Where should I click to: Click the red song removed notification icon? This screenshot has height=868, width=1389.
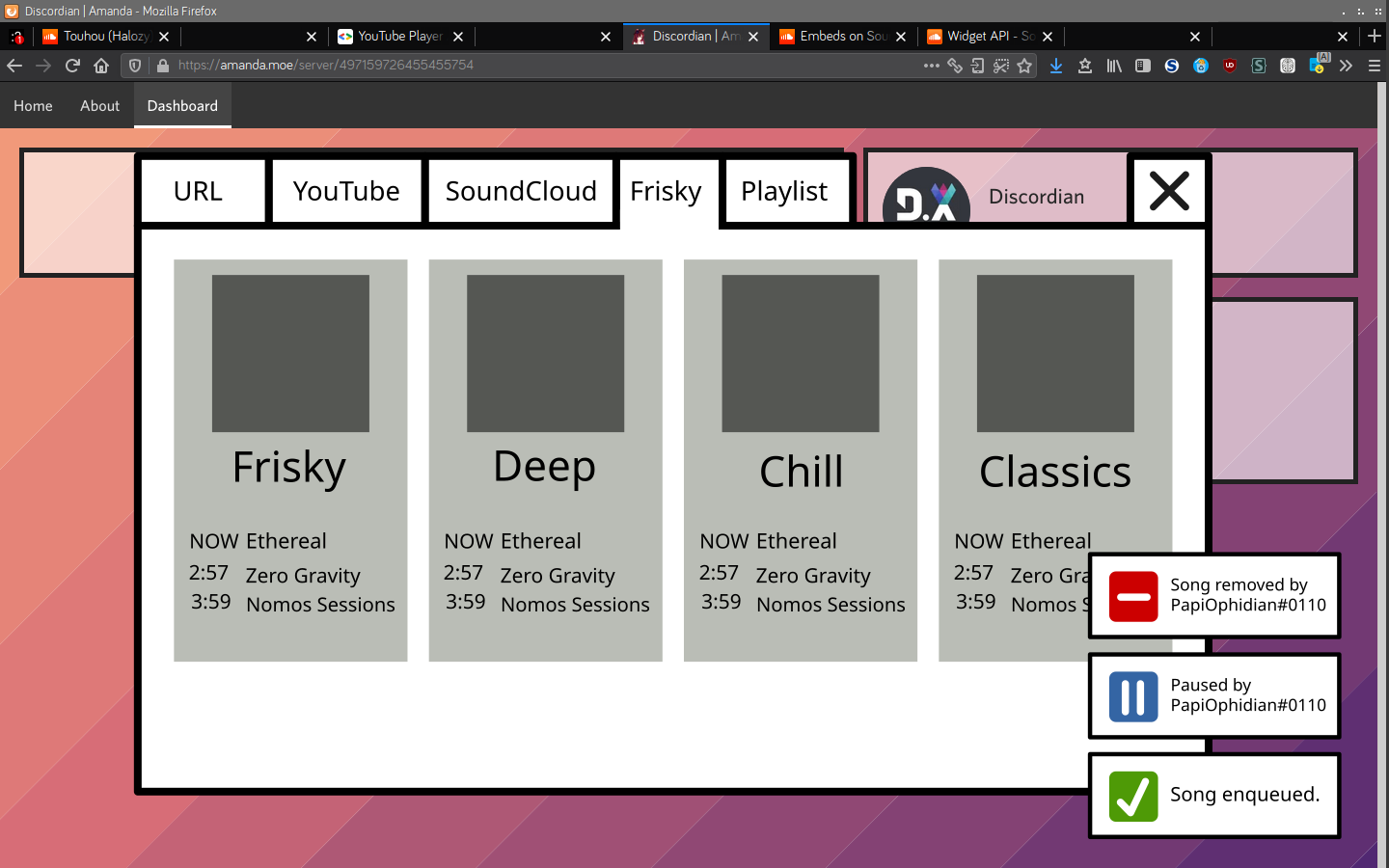click(1132, 596)
